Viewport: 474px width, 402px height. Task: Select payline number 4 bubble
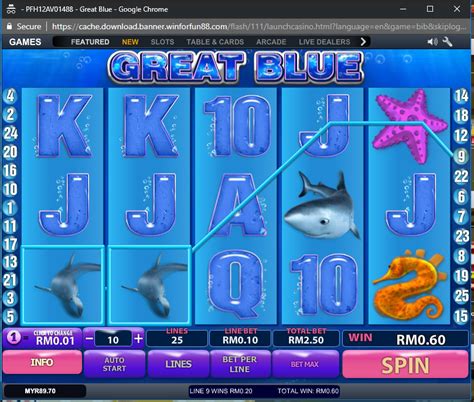coord(10,96)
